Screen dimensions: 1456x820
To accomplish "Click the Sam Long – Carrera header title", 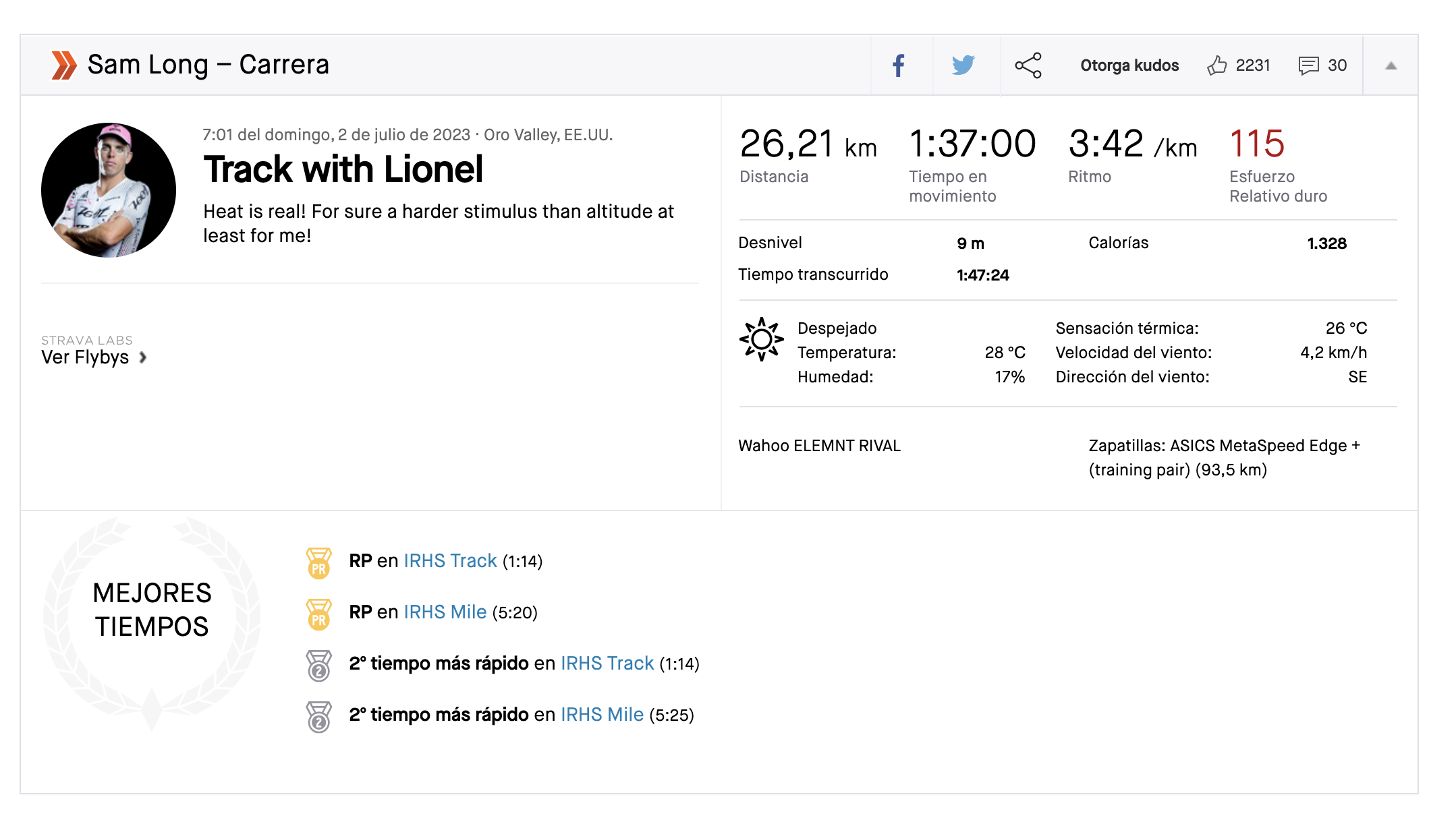I will 208,65.
